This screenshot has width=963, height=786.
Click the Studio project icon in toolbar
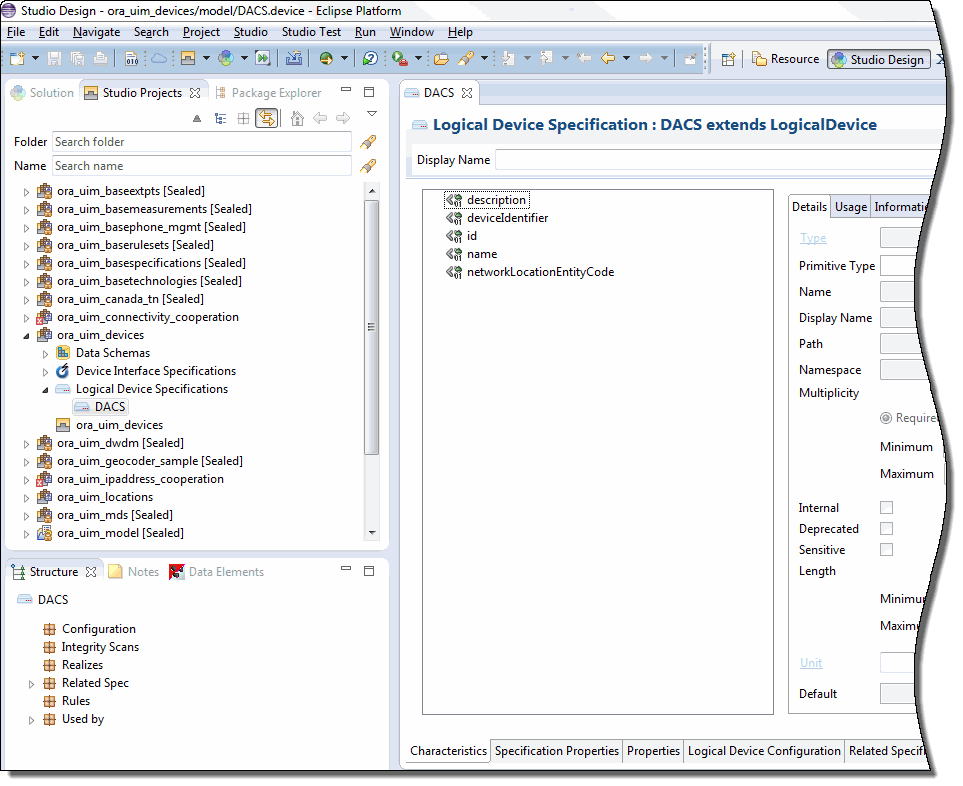188,58
